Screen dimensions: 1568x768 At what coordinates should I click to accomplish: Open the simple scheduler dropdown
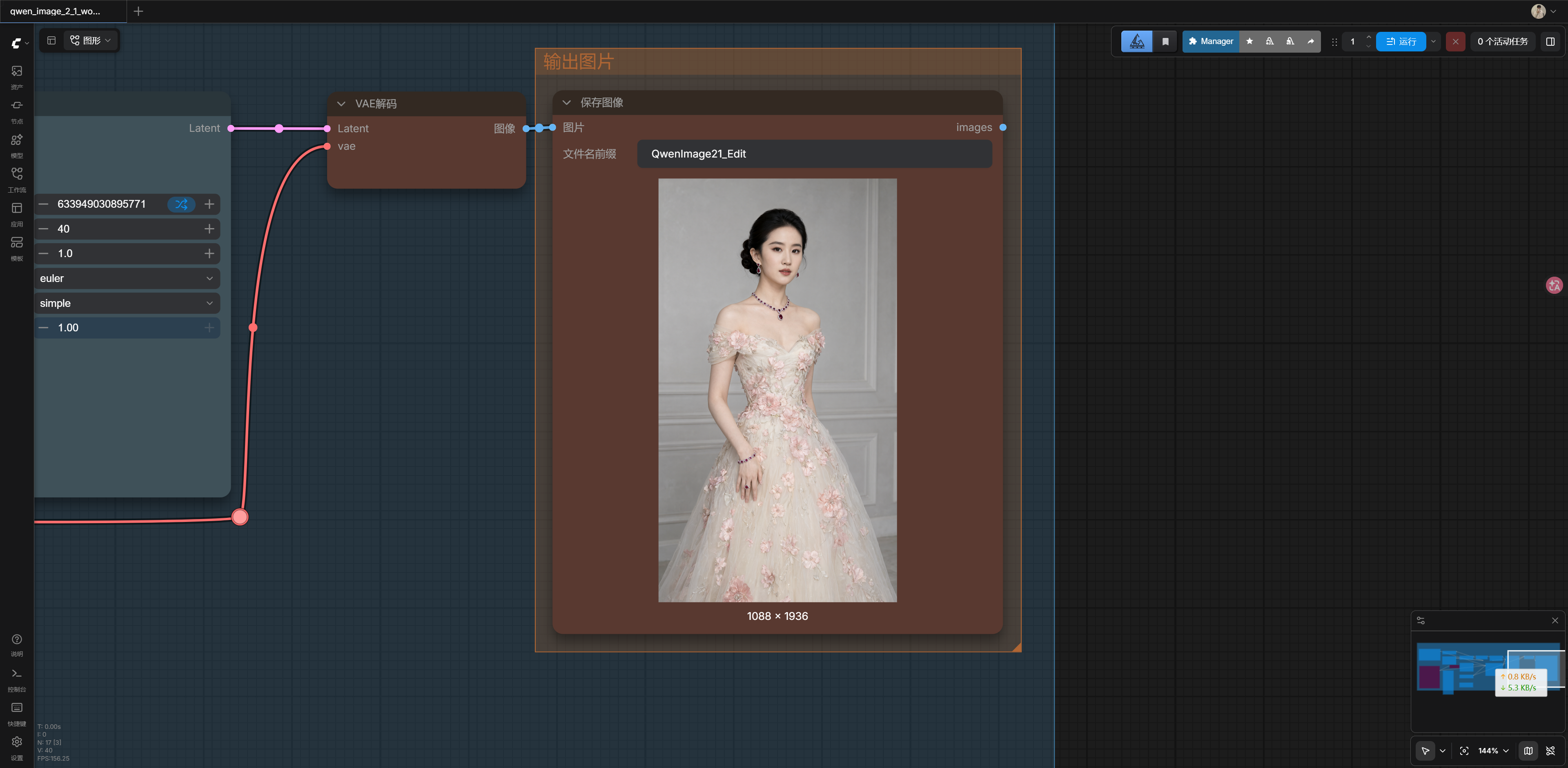point(127,304)
